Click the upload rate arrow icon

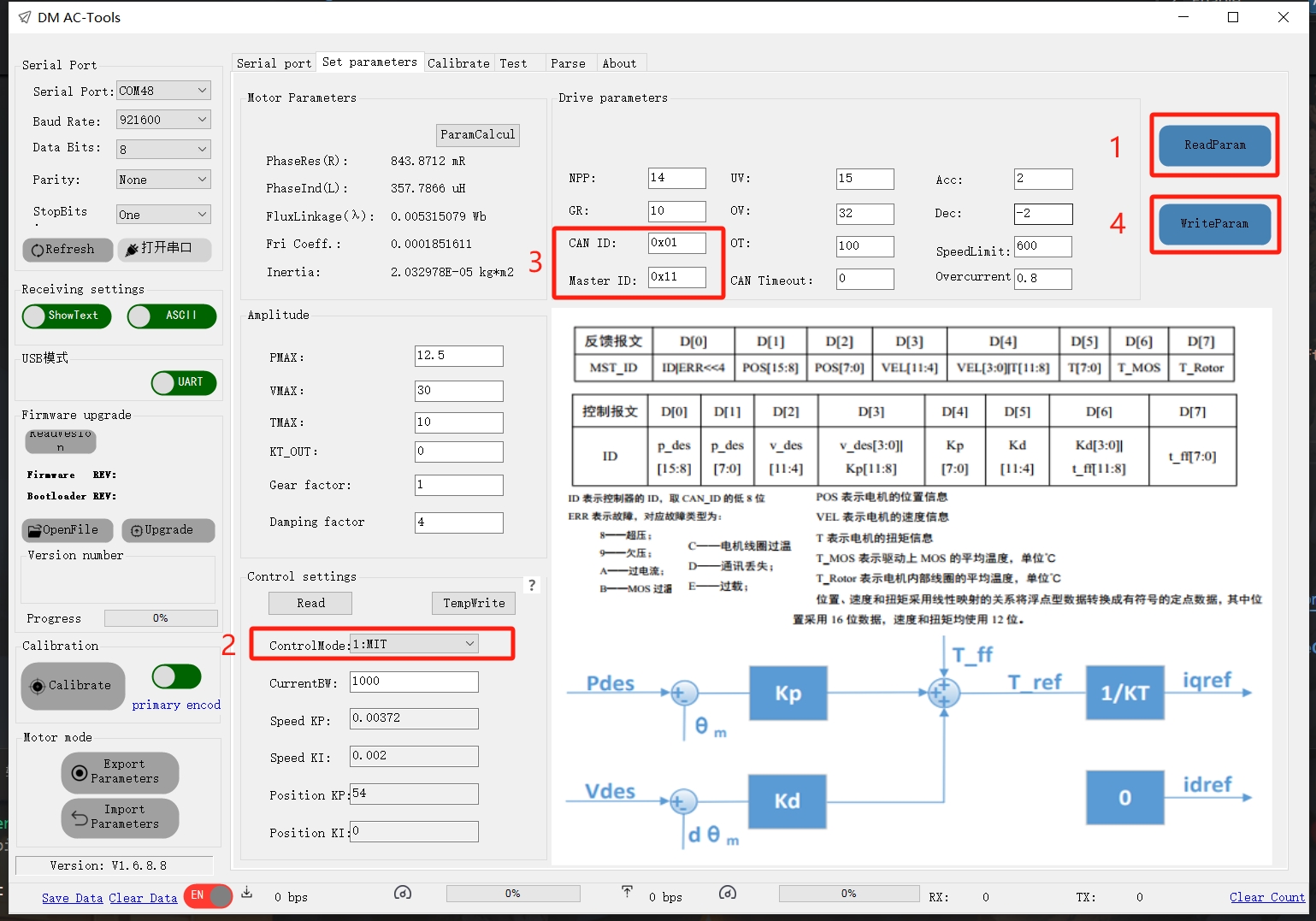coord(627,893)
